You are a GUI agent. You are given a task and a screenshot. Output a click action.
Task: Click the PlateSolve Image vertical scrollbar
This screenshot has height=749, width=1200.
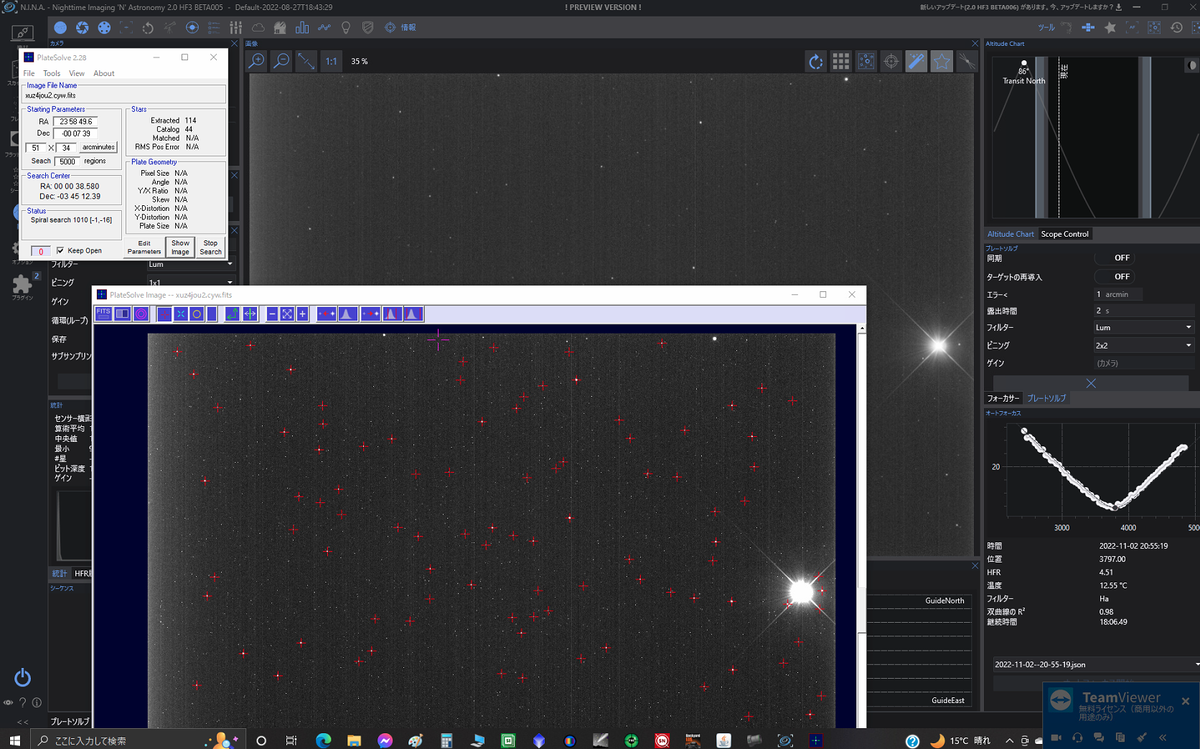coord(862,527)
